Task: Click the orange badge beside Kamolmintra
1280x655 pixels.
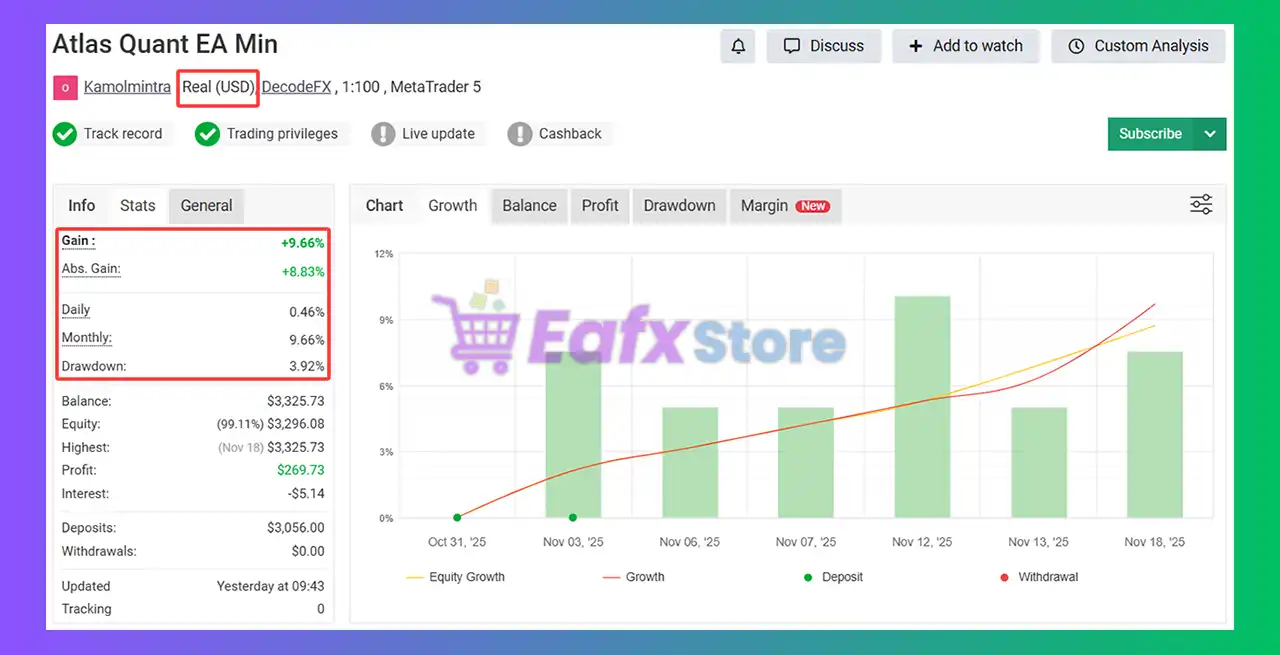Action: click(64, 88)
